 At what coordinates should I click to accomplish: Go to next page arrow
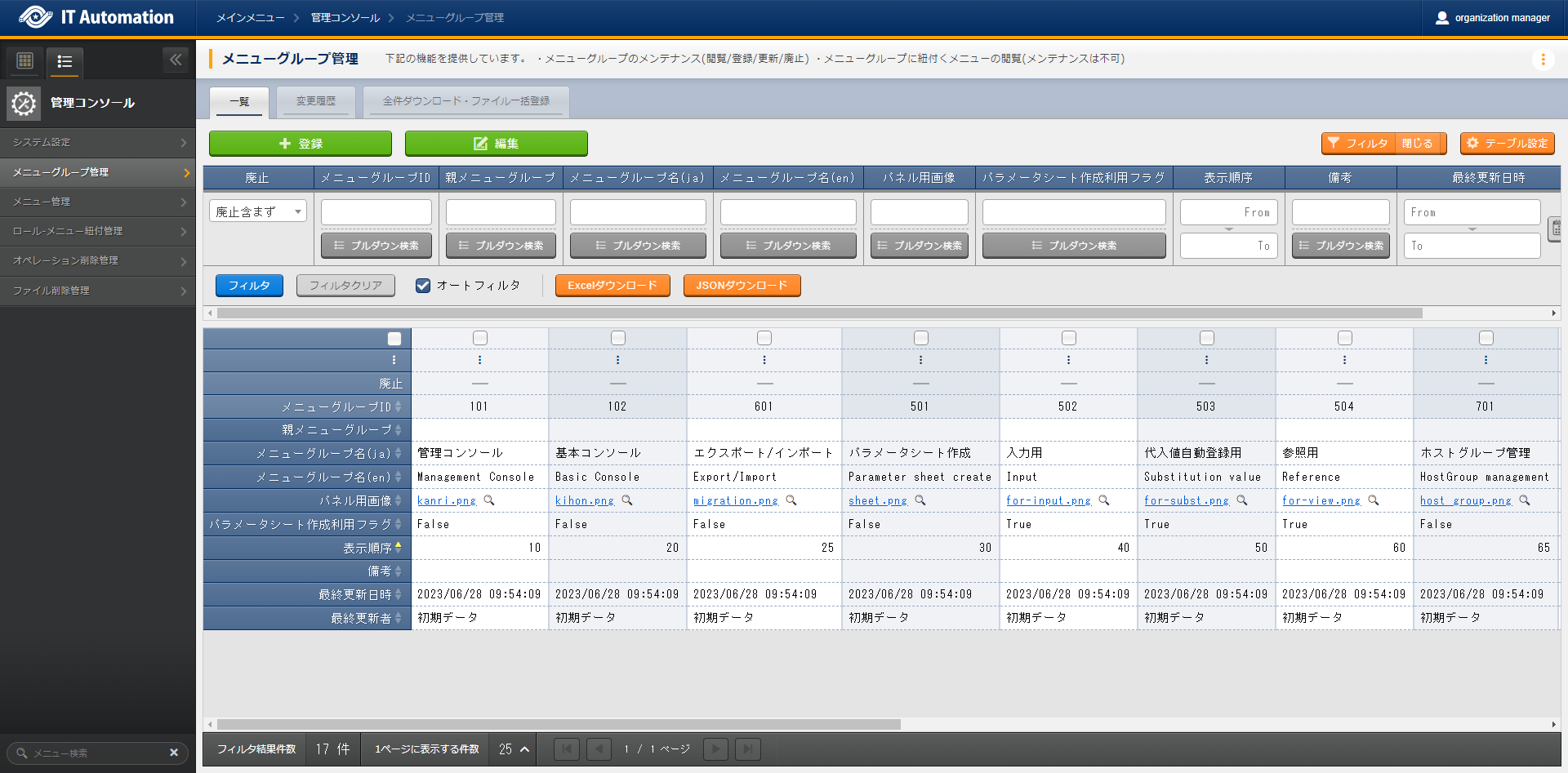tap(715, 749)
